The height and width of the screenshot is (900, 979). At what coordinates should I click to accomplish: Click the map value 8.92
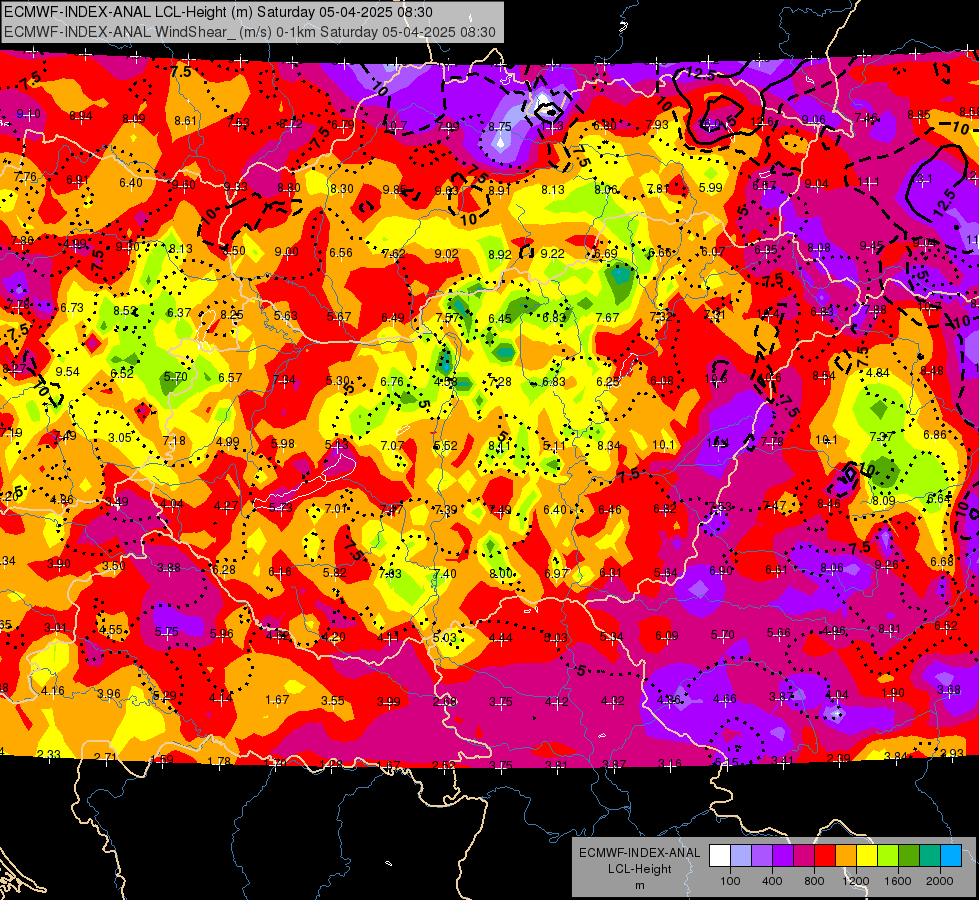(x=499, y=254)
